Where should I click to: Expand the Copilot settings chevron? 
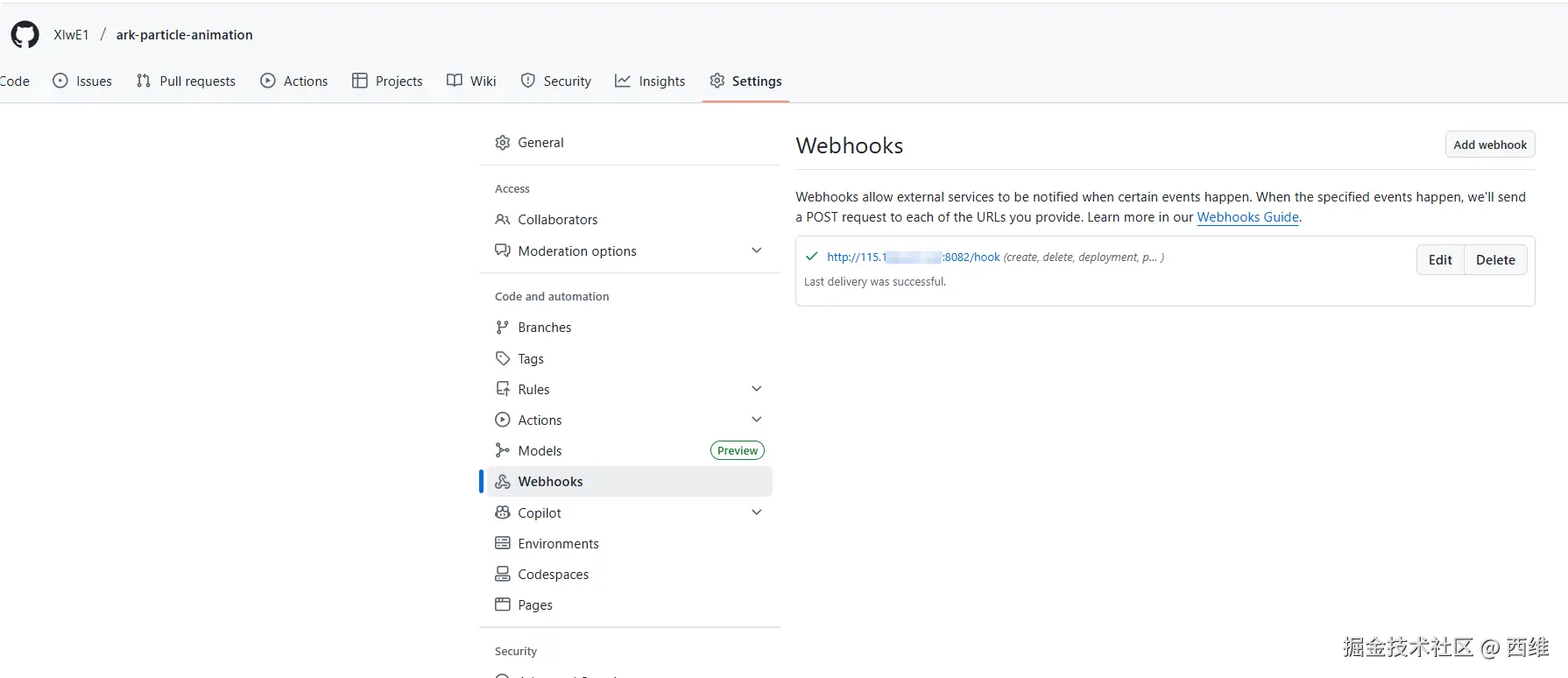757,512
